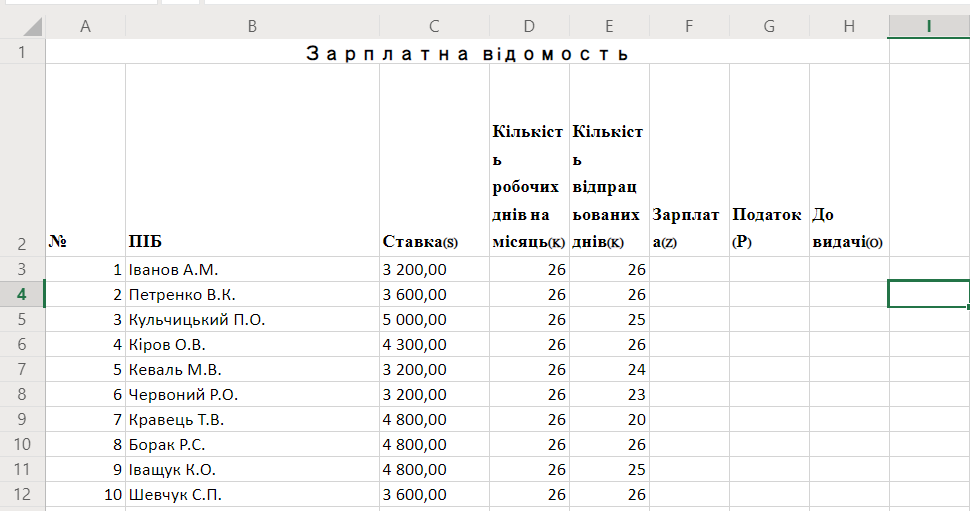Image resolution: width=970 pixels, height=511 pixels.
Task: Click the Податок (P) header cell
Action: (769, 160)
